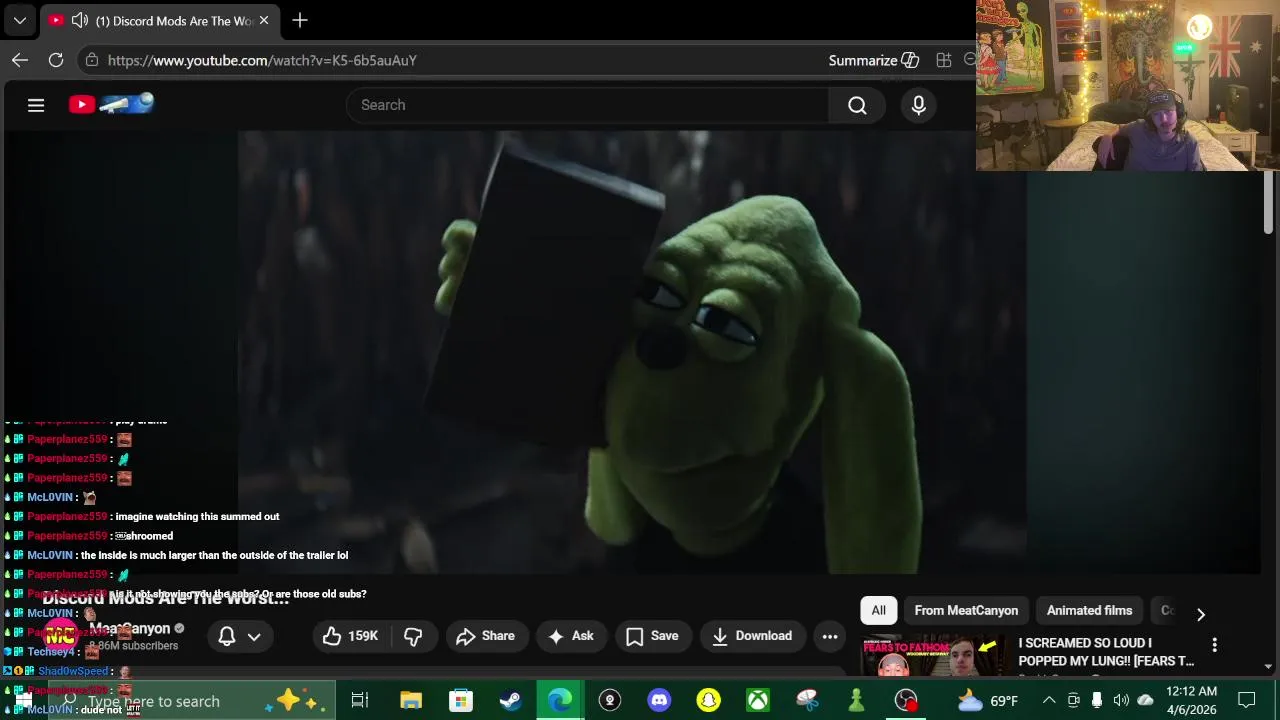Click the app install icon beside Summarize

(x=943, y=60)
